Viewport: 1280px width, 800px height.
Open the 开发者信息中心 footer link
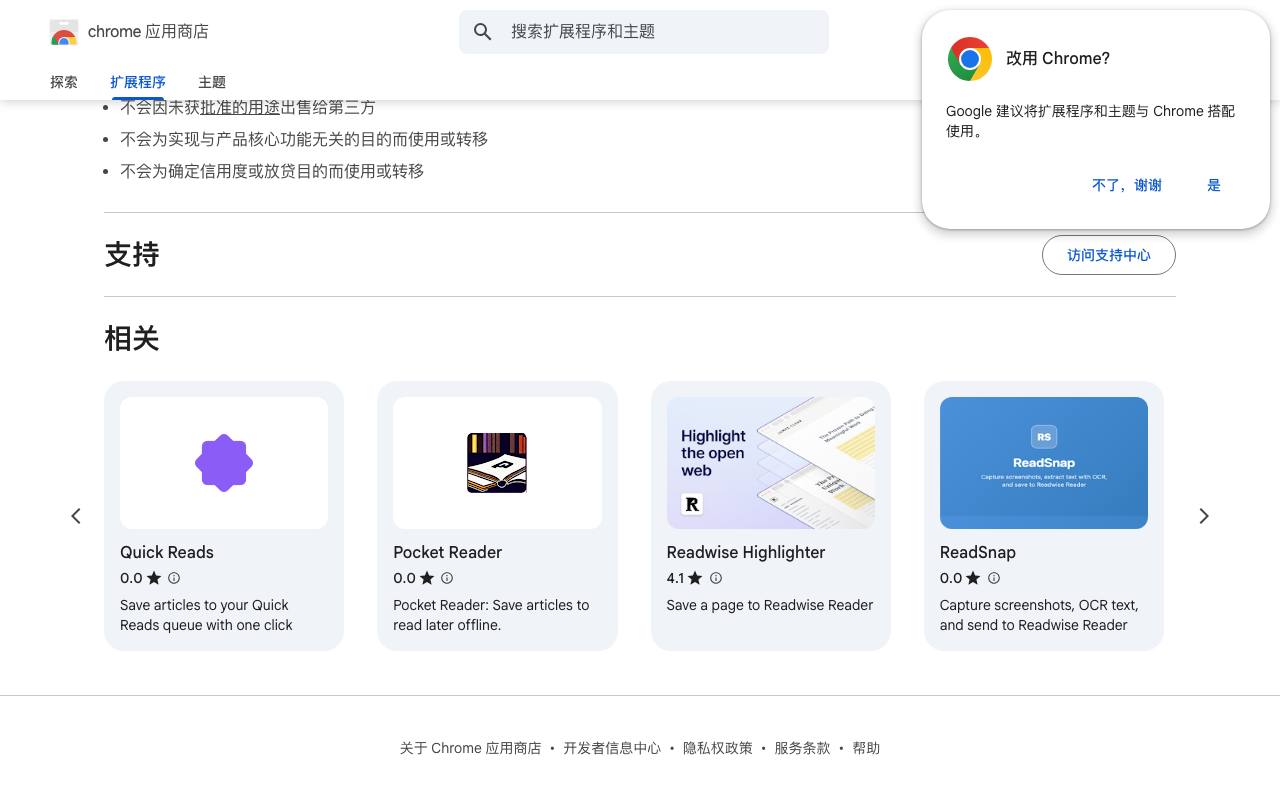pyautogui.click(x=612, y=748)
